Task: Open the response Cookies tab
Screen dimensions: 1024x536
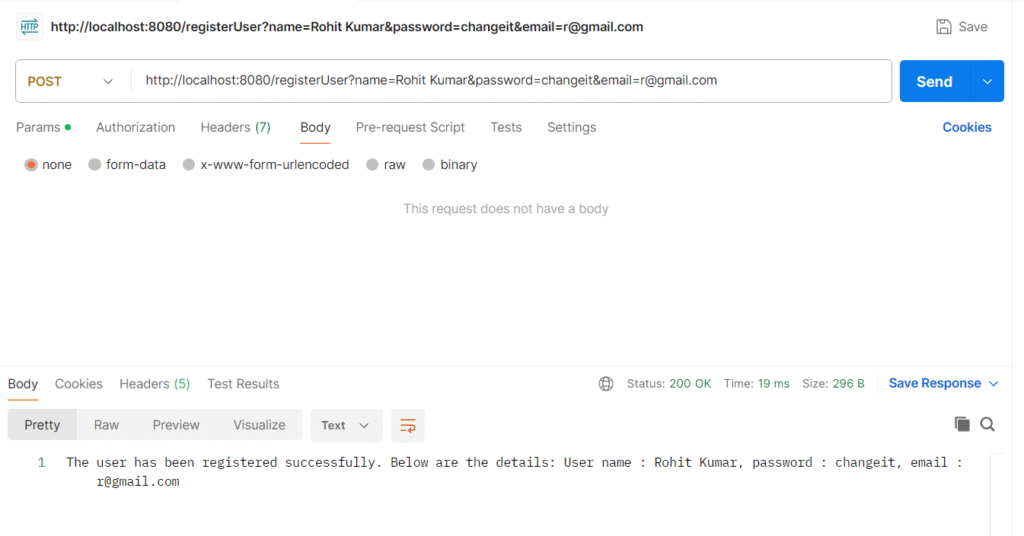Action: point(78,384)
